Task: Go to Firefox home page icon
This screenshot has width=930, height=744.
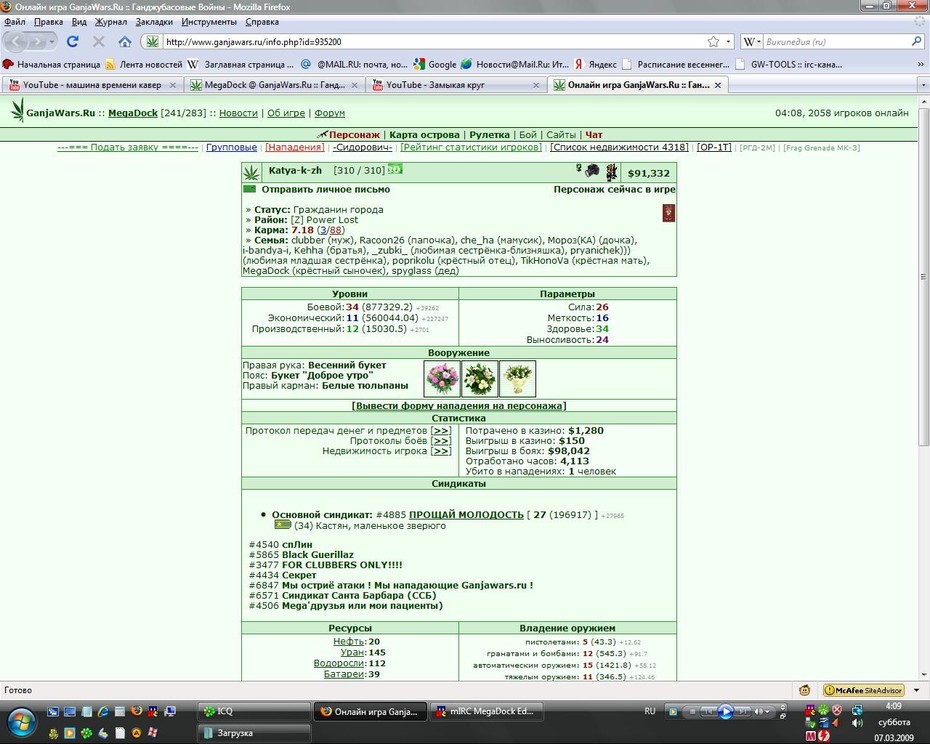Action: (125, 42)
